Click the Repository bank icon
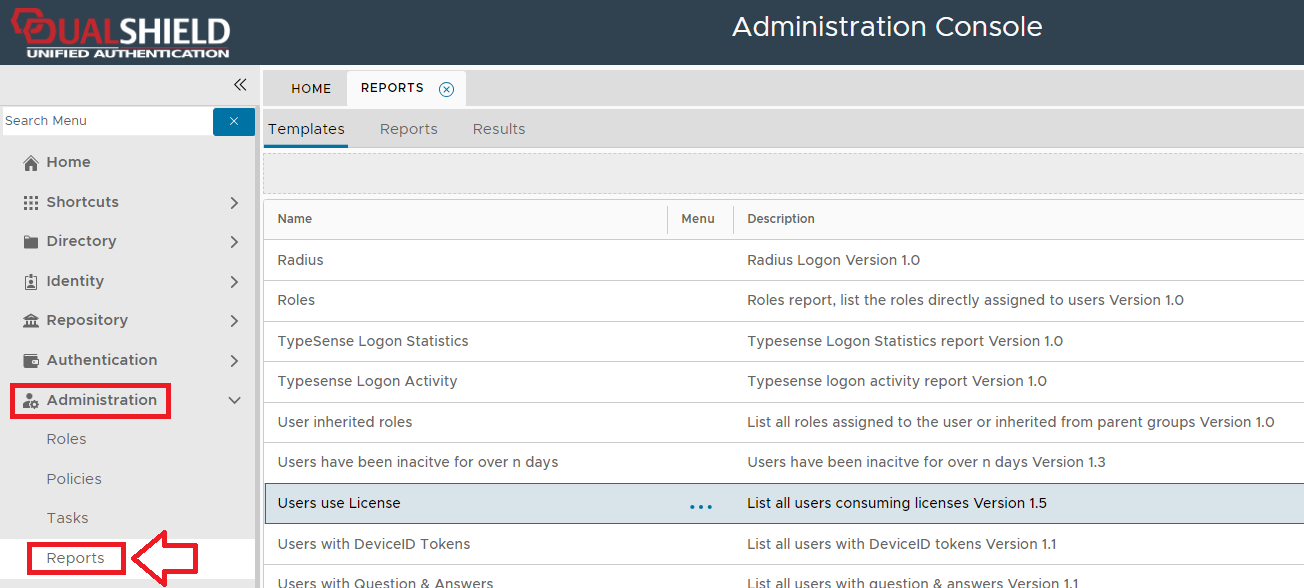Screen dimensions: 1304x588 31,321
